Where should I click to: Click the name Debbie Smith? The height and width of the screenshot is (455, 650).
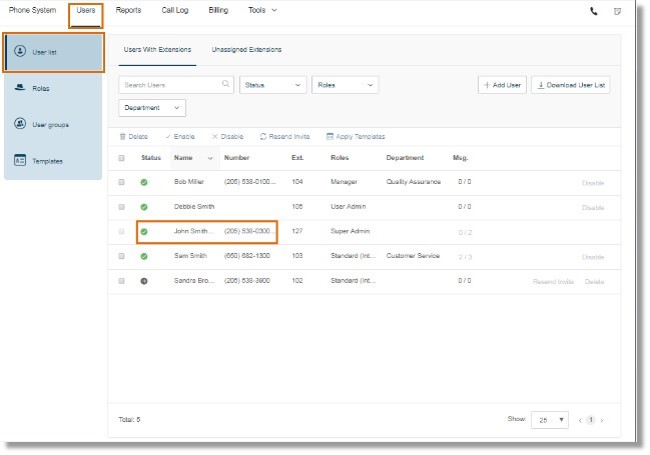194,206
